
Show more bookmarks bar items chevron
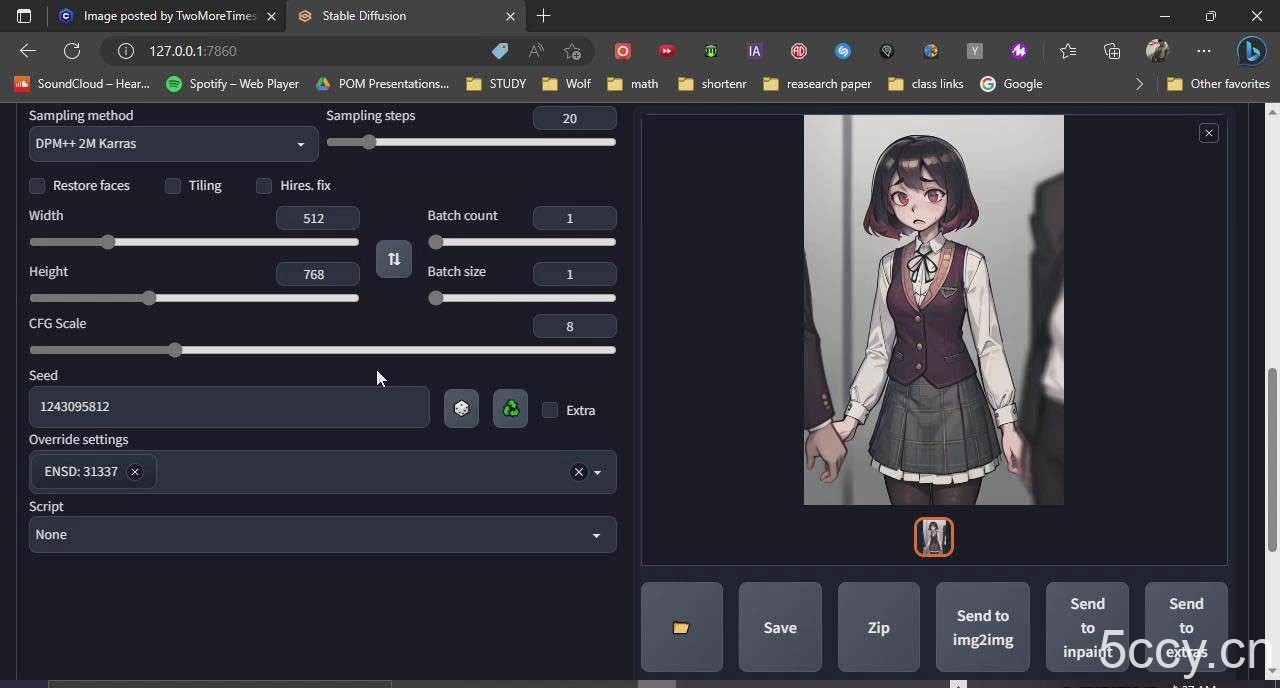tap(1139, 84)
